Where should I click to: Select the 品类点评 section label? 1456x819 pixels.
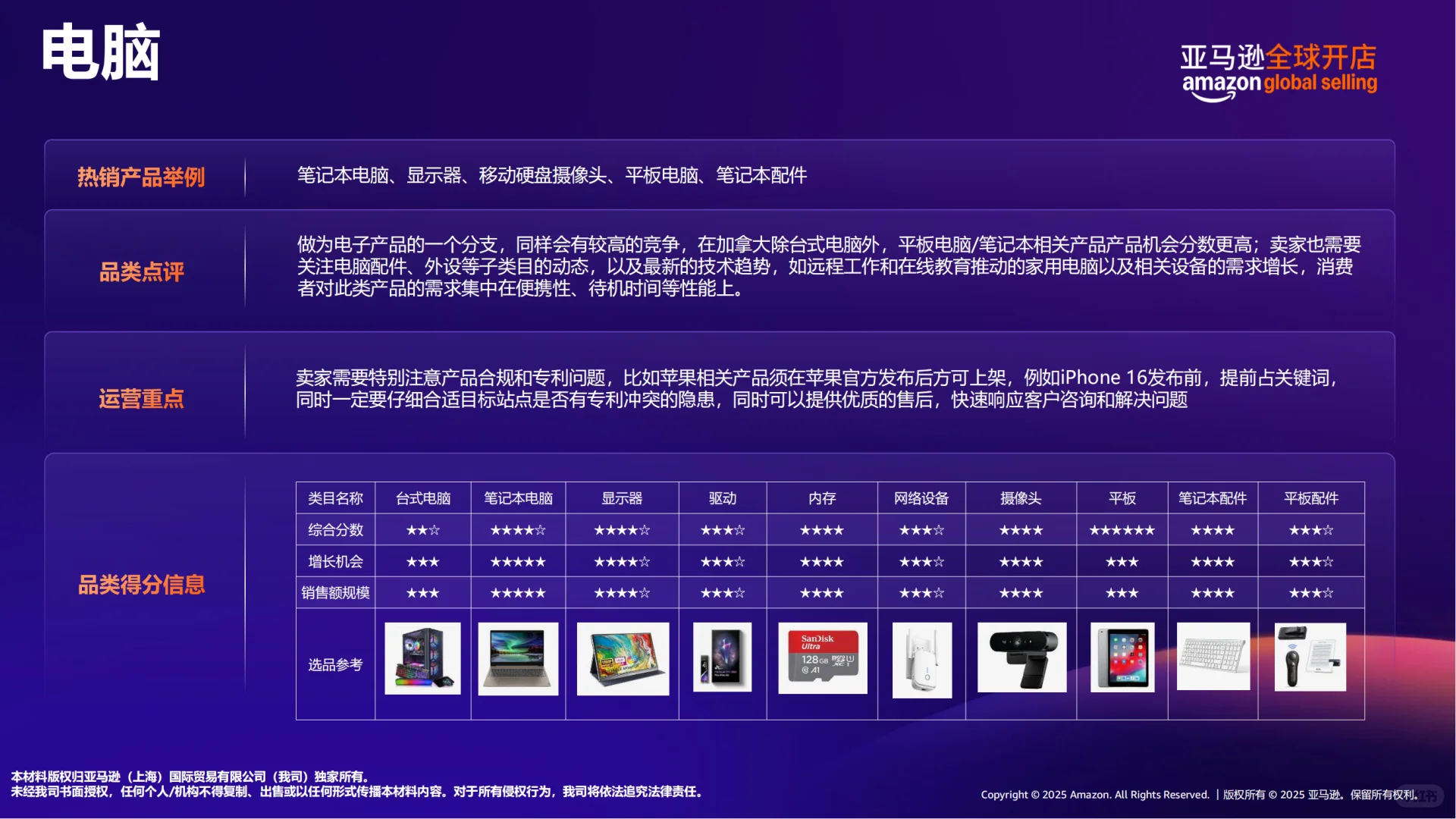click(141, 273)
